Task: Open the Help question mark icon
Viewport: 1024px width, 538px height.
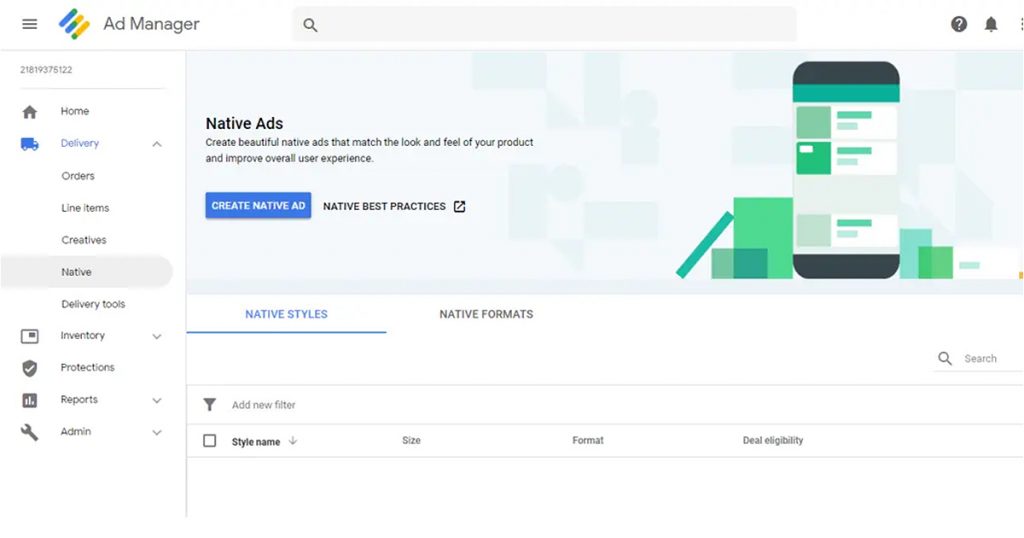Action: pos(959,24)
